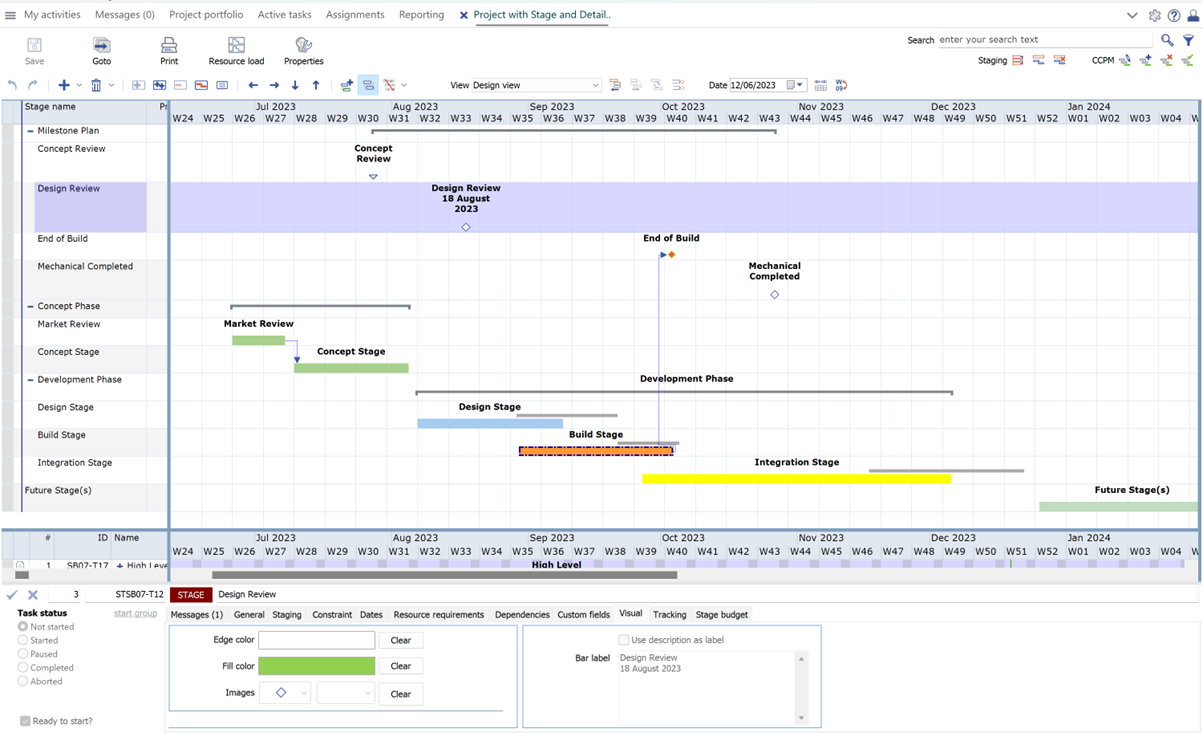Pick the Edge color swatch
This screenshot has height=733, width=1203.
[317, 640]
